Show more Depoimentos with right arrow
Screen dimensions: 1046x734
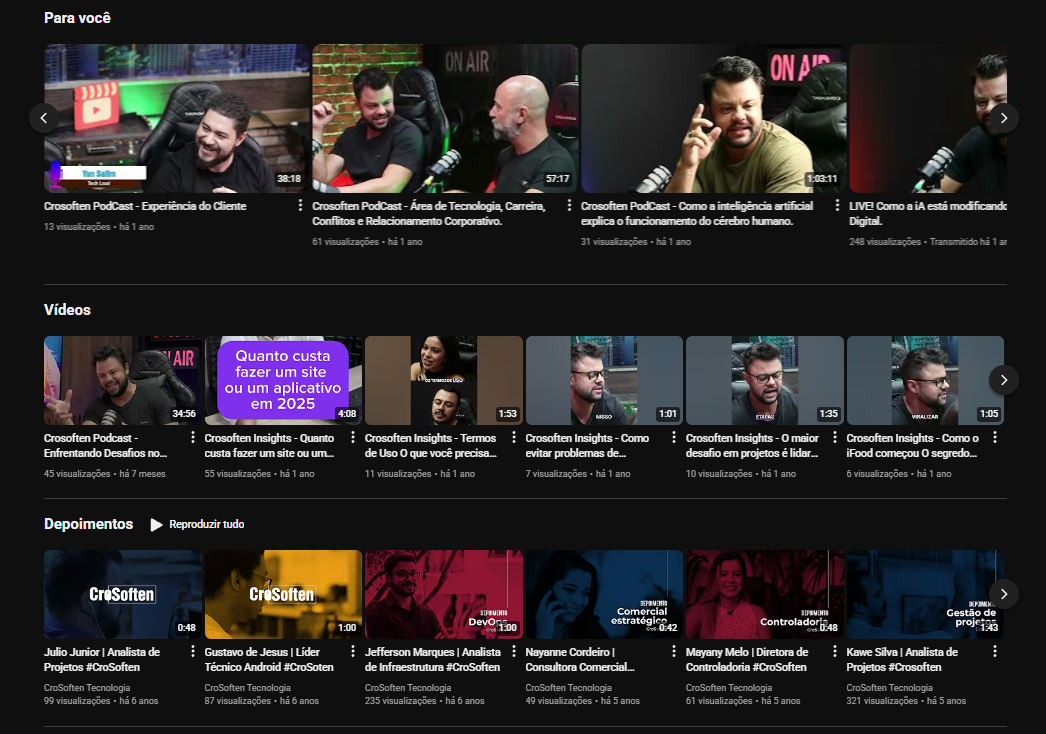[1003, 593]
